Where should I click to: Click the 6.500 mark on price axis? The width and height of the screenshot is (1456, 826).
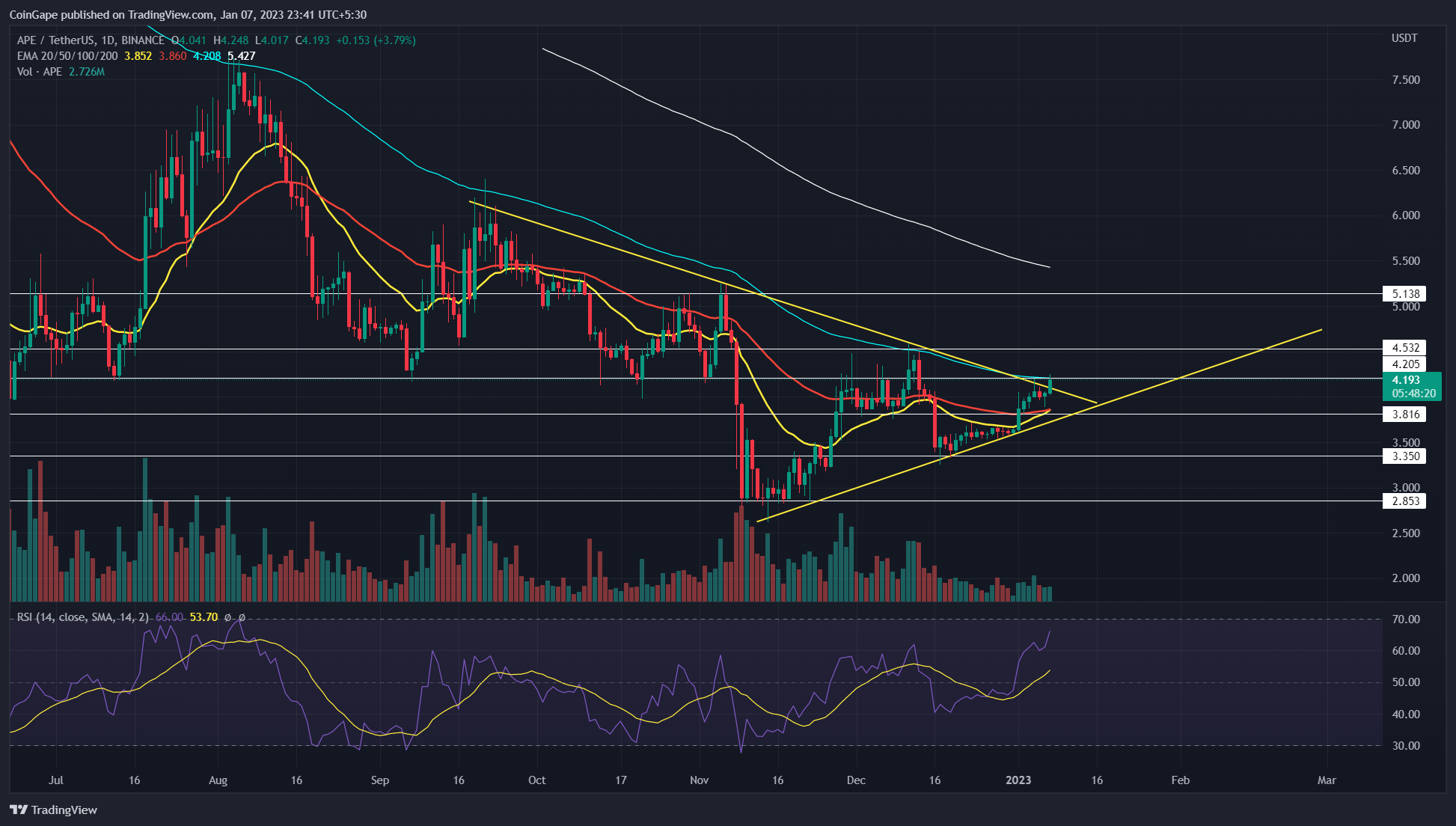coord(1405,171)
